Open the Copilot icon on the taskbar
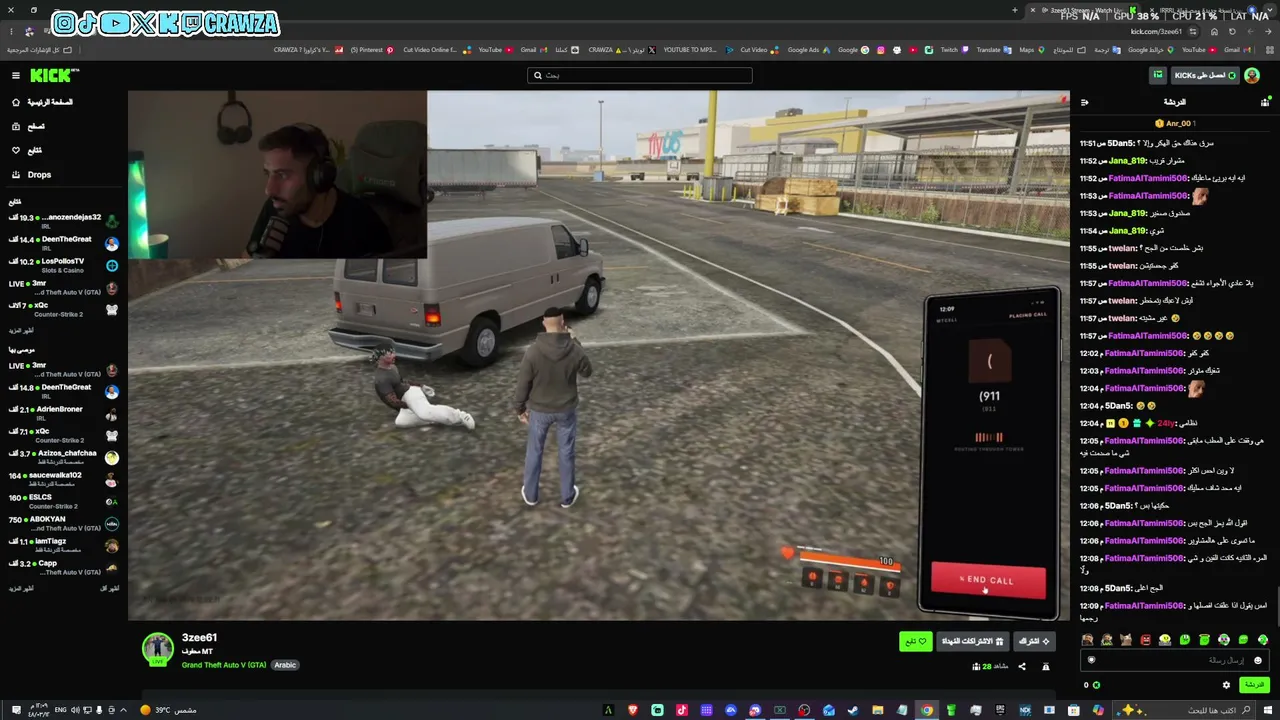This screenshot has height=720, width=1280. tap(1098, 710)
